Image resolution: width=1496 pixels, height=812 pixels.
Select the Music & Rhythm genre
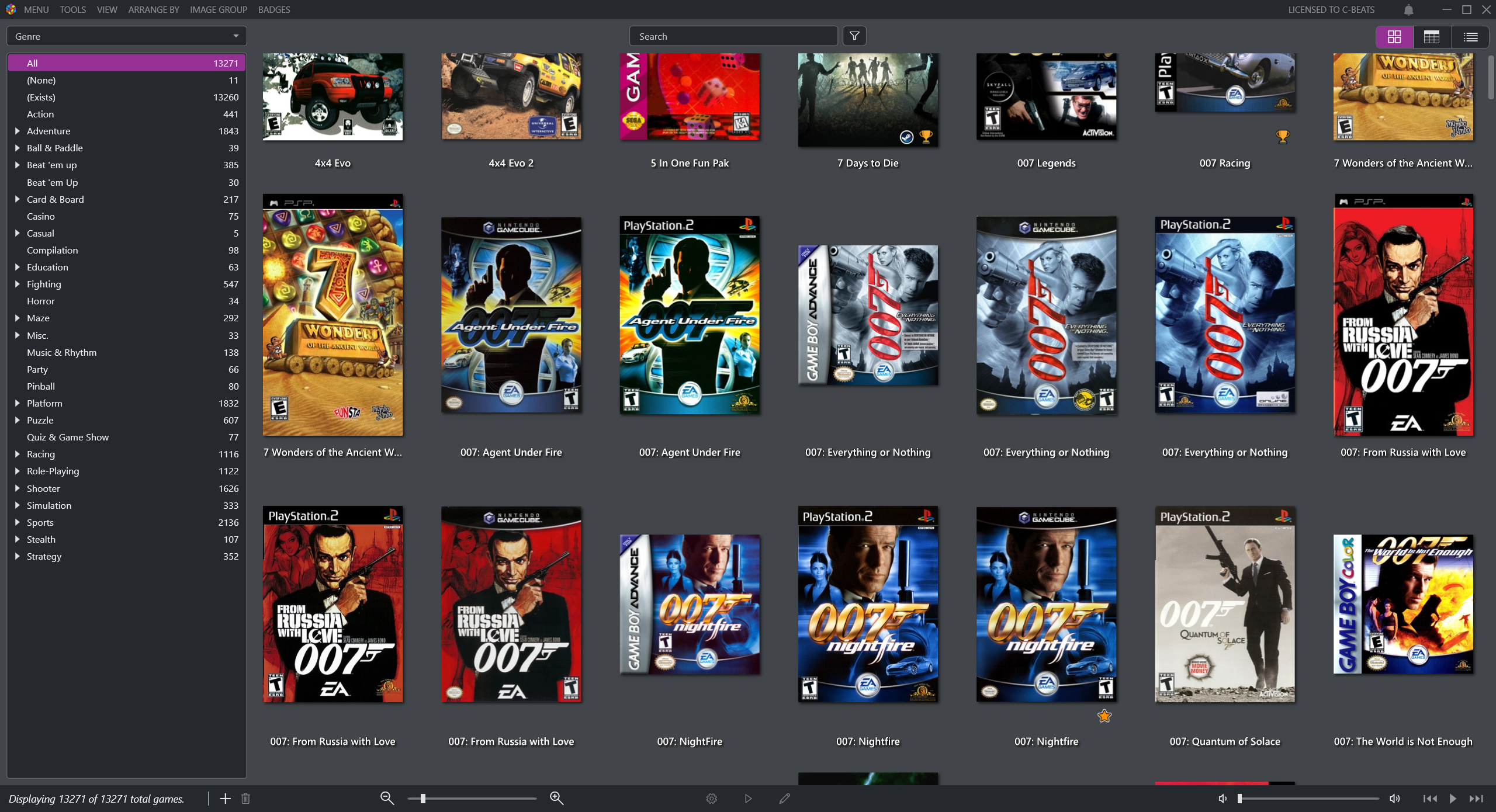127,352
